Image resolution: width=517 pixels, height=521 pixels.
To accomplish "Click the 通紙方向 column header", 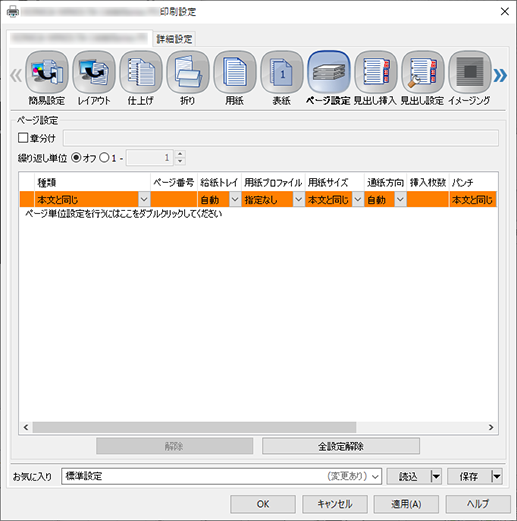I will pyautogui.click(x=385, y=182).
